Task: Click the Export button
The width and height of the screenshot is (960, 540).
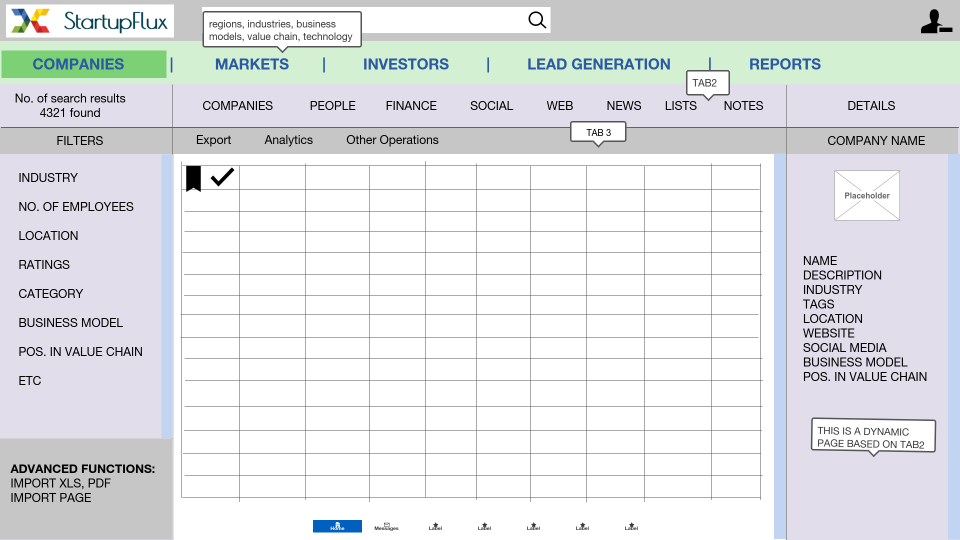Action: pos(213,140)
